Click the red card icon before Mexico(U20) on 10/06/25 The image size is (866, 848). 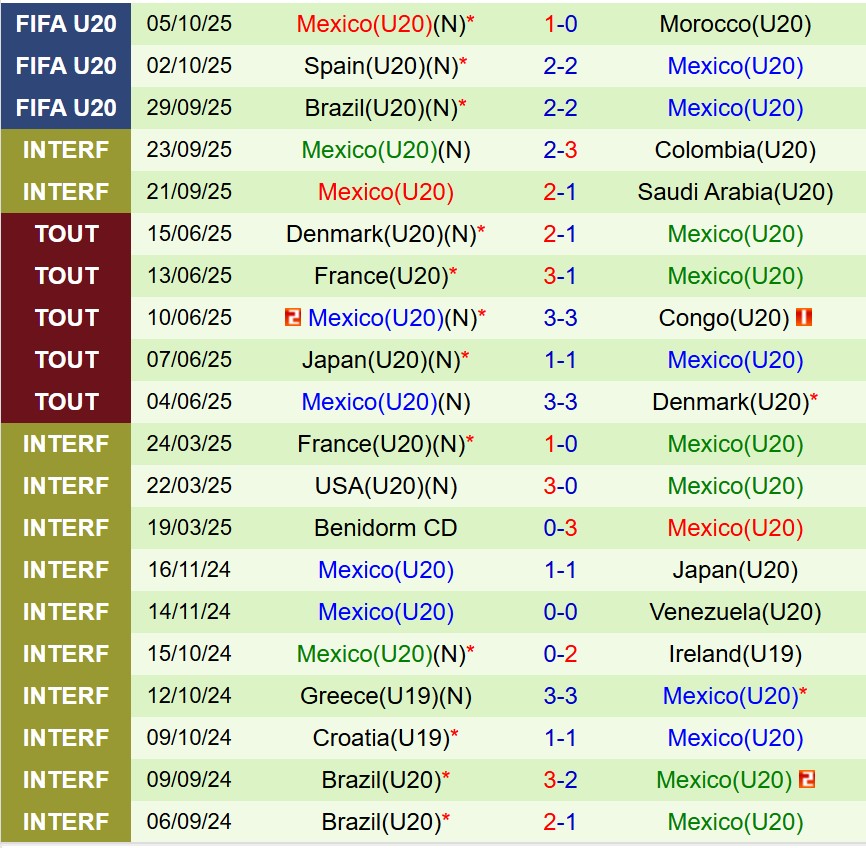(x=292, y=318)
